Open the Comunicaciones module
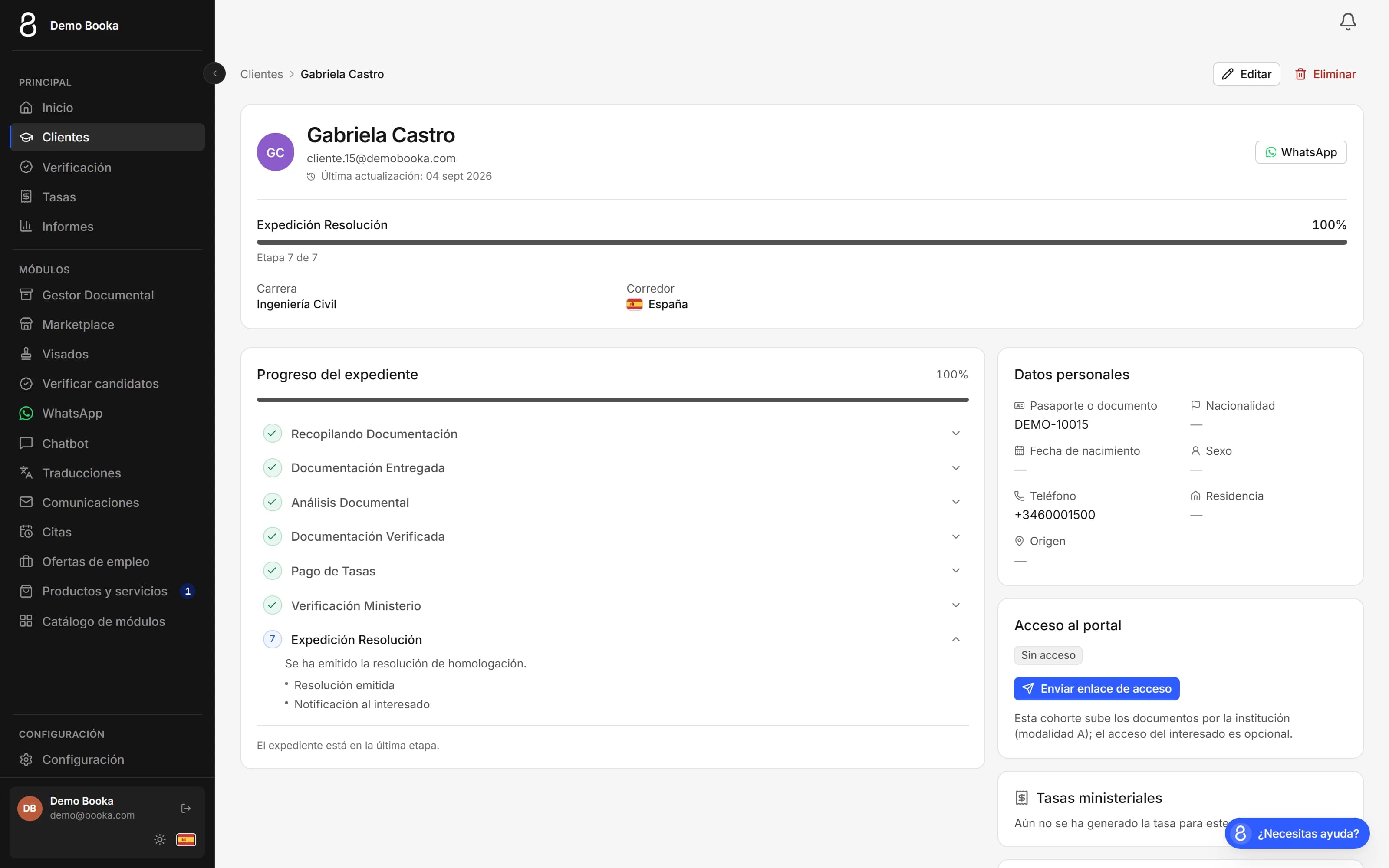Screen dimensions: 1389x868 point(107,502)
